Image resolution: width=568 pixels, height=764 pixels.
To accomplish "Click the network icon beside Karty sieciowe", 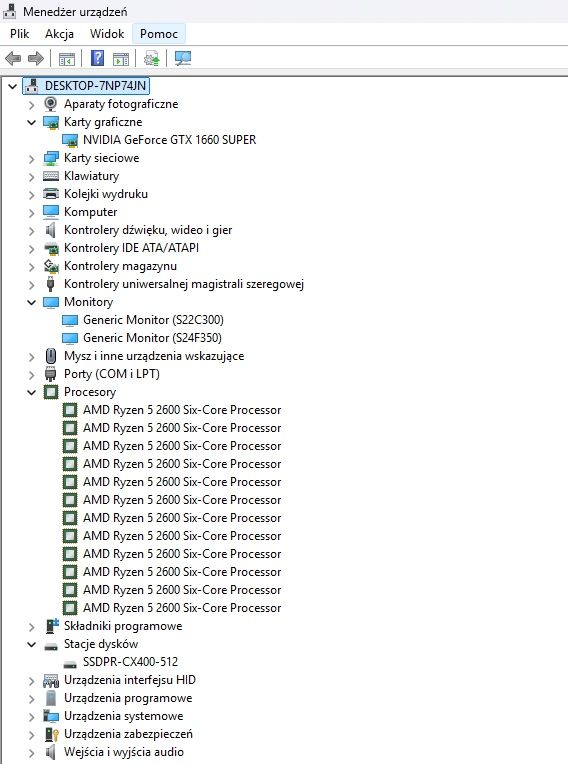I will click(x=51, y=158).
